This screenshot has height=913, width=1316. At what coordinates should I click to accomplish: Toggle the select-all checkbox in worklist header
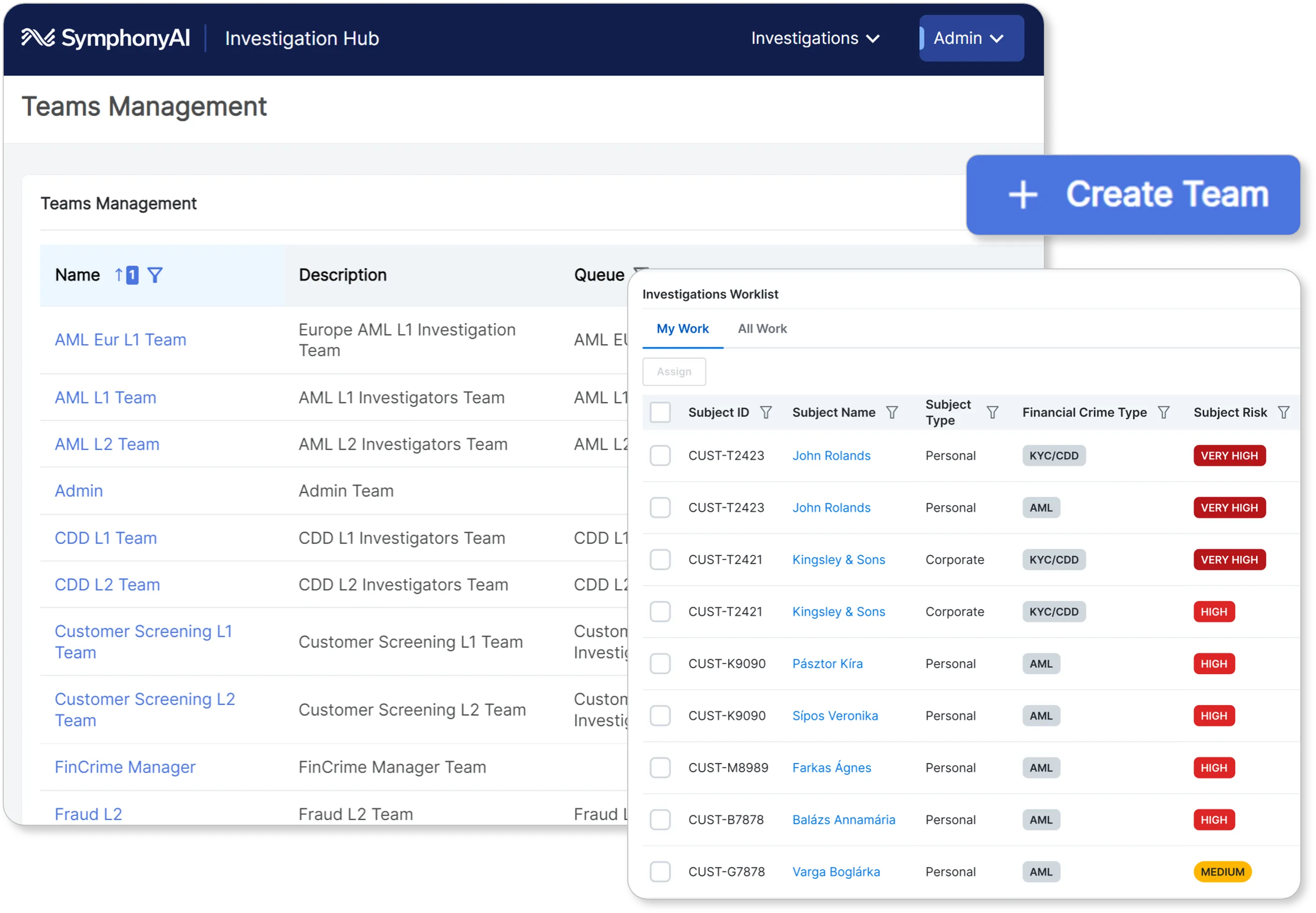click(x=660, y=413)
